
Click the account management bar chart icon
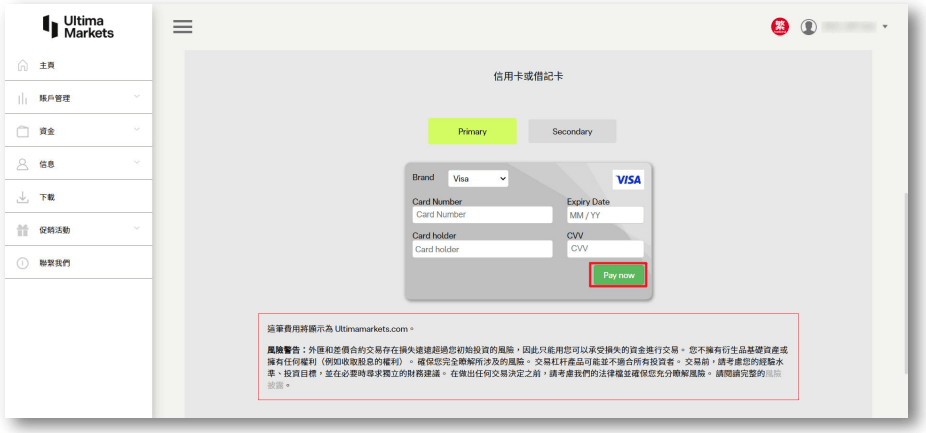[23, 99]
